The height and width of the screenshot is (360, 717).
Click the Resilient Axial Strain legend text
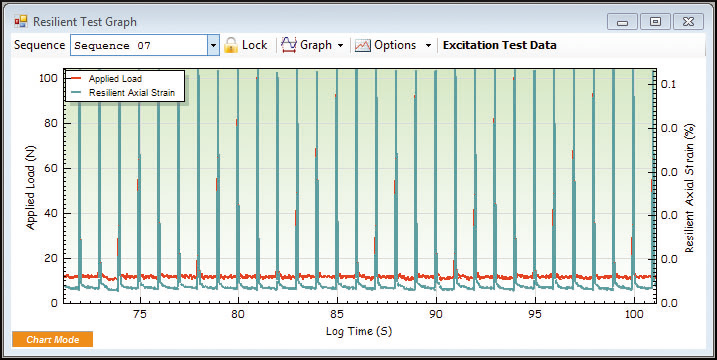[132, 93]
